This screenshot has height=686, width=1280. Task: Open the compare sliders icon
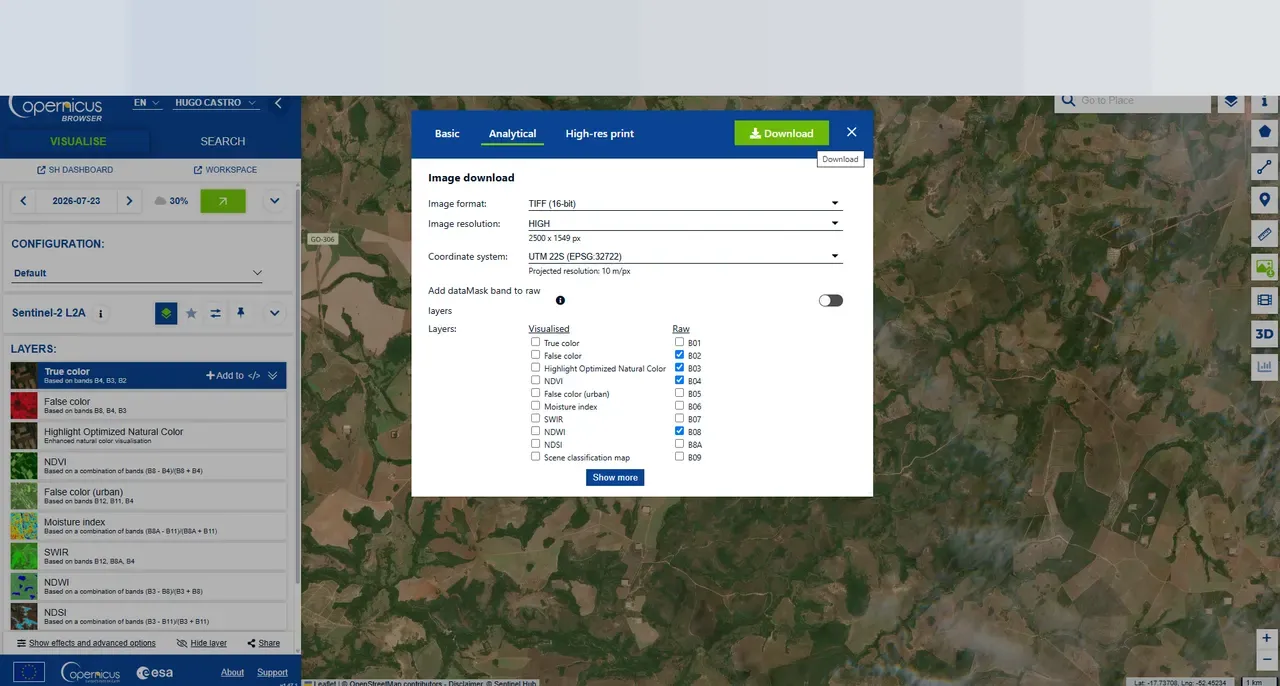(216, 313)
